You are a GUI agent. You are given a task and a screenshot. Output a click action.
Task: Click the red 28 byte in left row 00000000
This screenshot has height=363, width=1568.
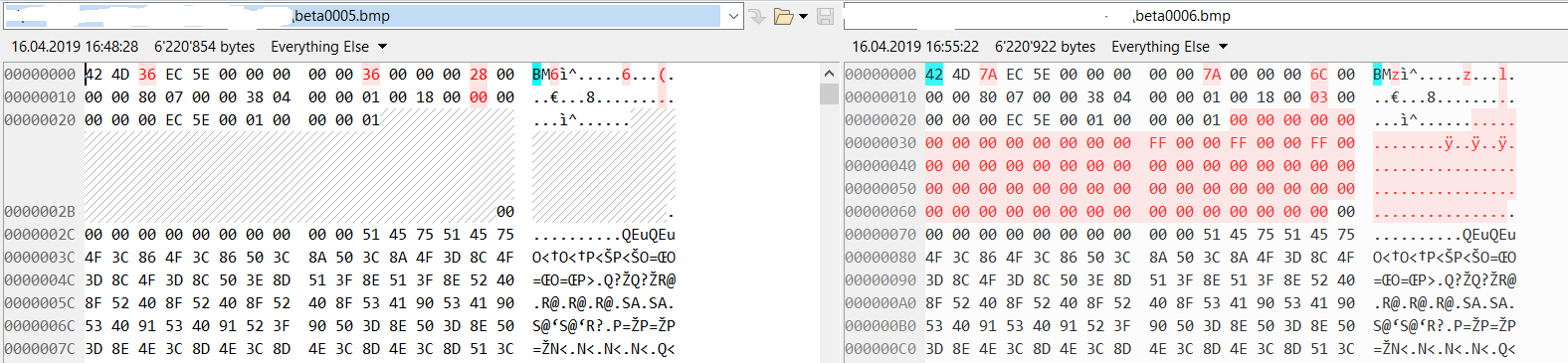pyautogui.click(x=479, y=75)
